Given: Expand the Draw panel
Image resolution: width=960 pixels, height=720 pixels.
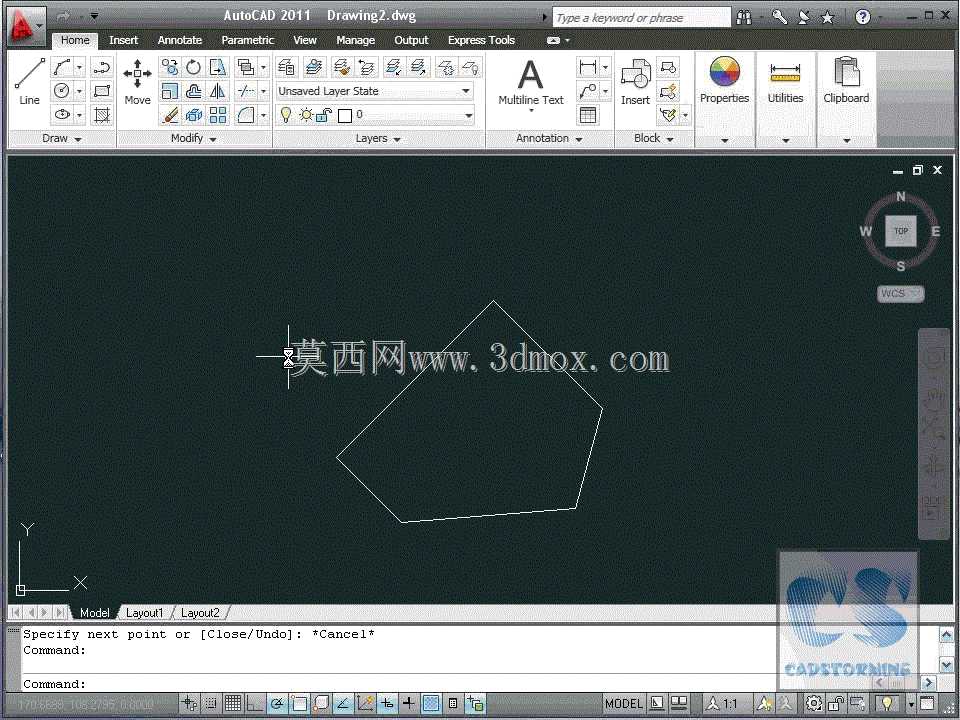Looking at the screenshot, I should click(61, 138).
